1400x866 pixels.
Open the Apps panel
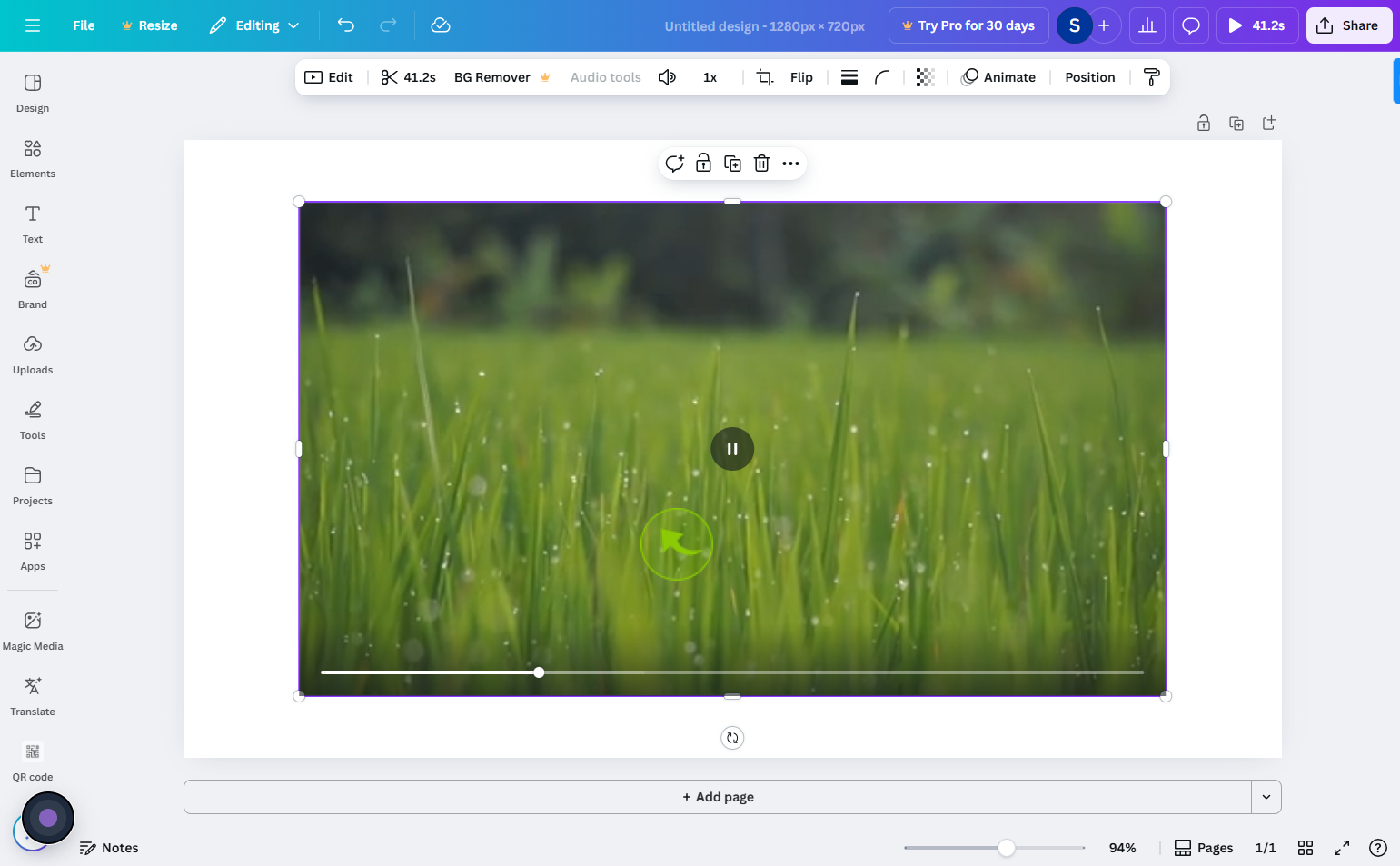coord(33,552)
